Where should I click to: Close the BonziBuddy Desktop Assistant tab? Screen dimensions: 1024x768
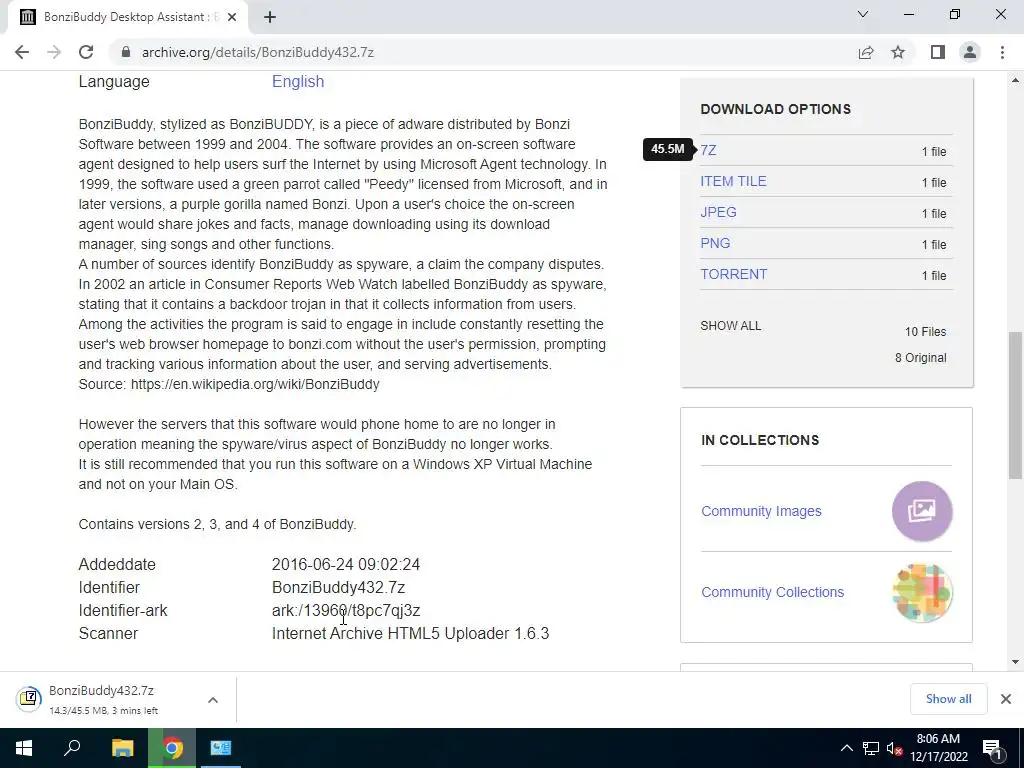pos(232,17)
